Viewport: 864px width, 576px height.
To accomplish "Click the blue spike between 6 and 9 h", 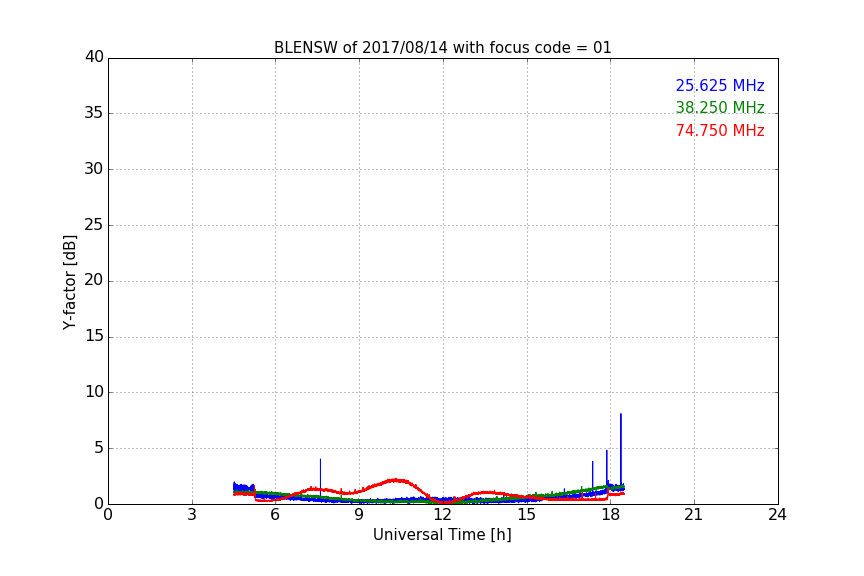I will (320, 477).
